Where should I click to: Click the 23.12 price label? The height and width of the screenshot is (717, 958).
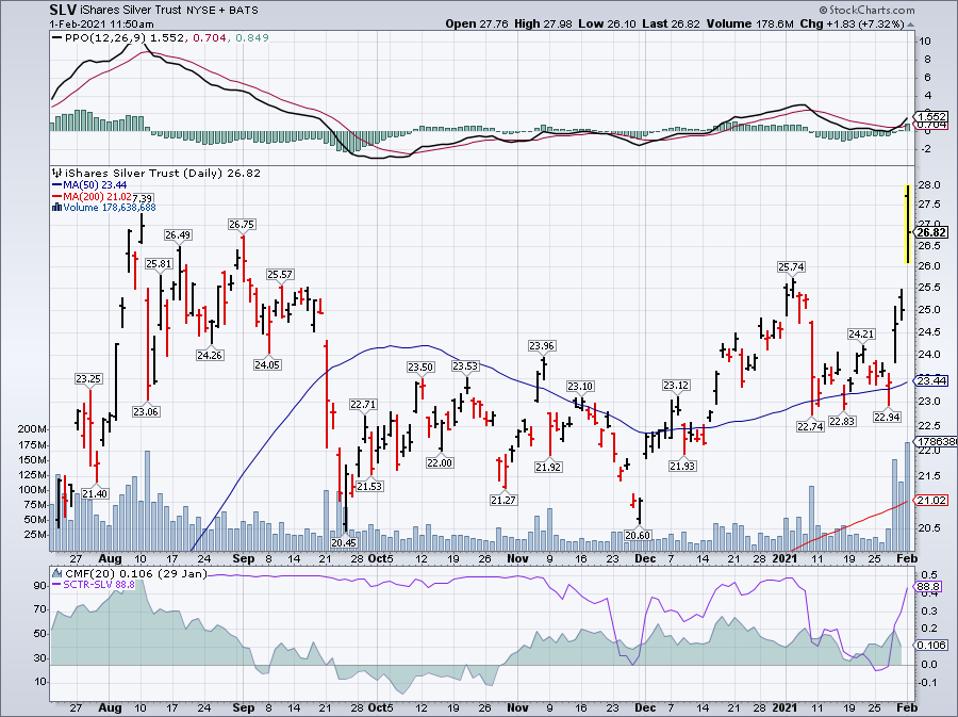[x=676, y=385]
